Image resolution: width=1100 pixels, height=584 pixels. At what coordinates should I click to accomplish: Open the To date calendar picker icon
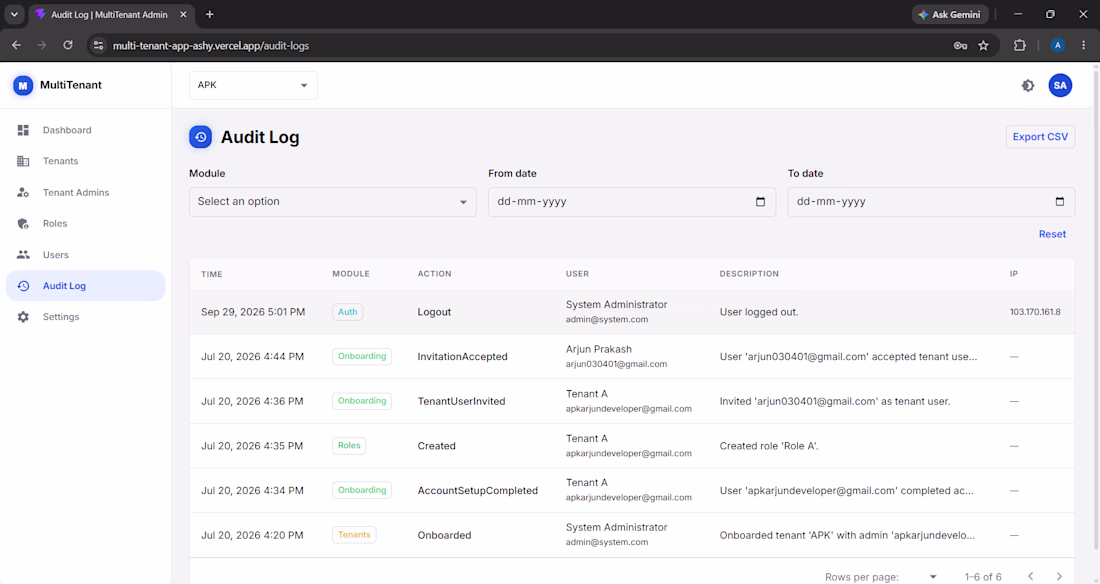(1059, 202)
